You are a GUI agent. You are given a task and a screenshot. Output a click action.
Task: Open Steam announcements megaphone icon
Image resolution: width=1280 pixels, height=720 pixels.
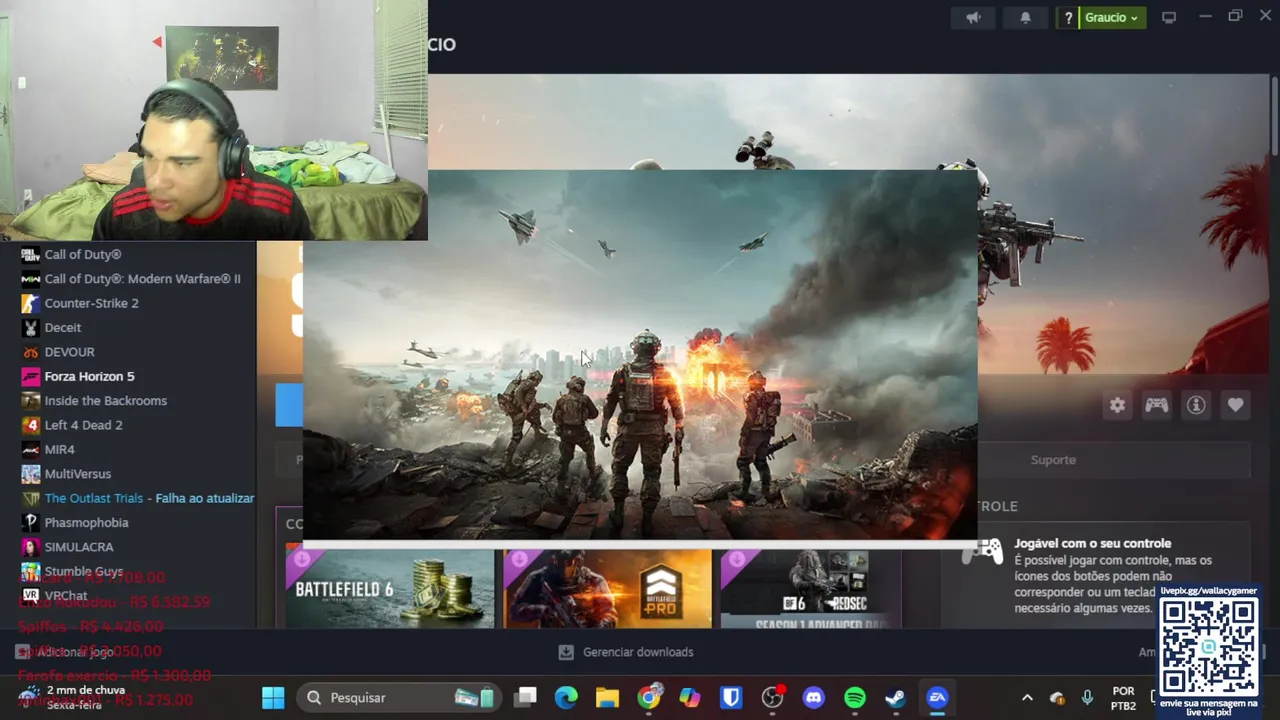tap(973, 17)
